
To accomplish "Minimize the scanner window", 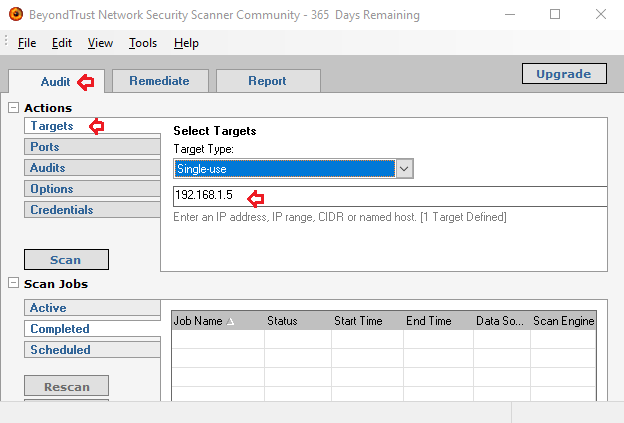I will point(510,14).
